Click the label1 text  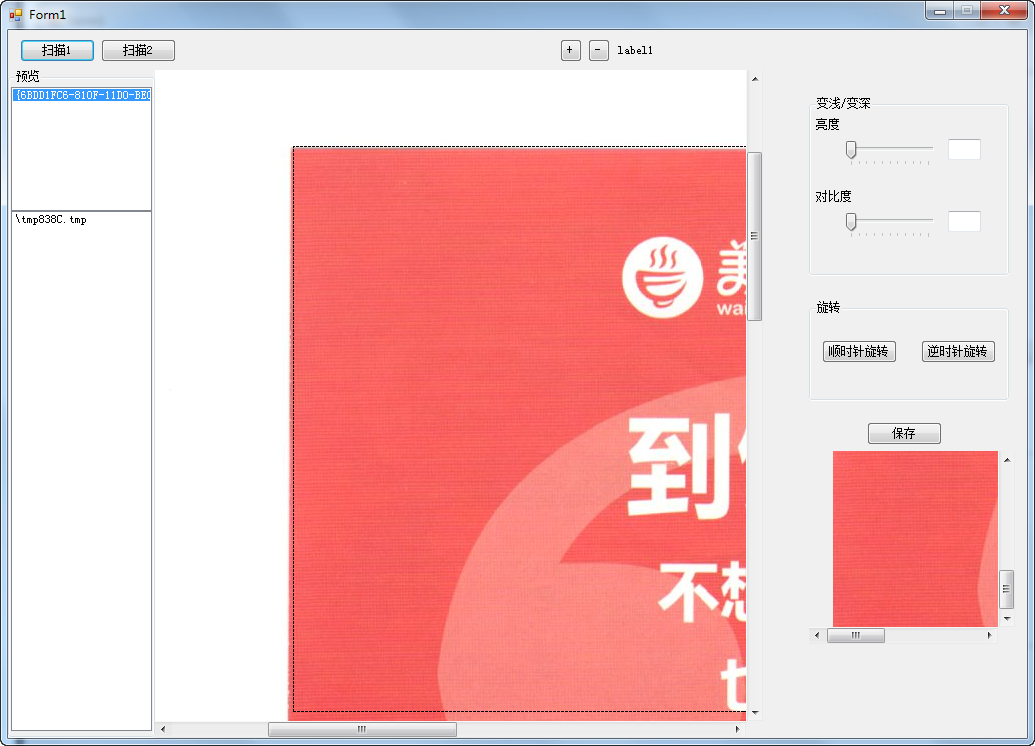click(634, 50)
